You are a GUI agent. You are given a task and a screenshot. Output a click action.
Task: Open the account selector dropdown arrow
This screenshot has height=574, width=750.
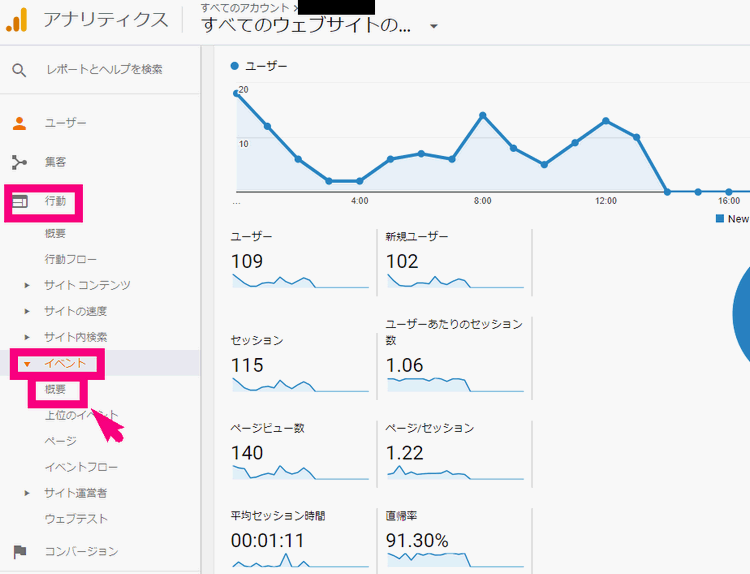pyautogui.click(x=434, y=26)
